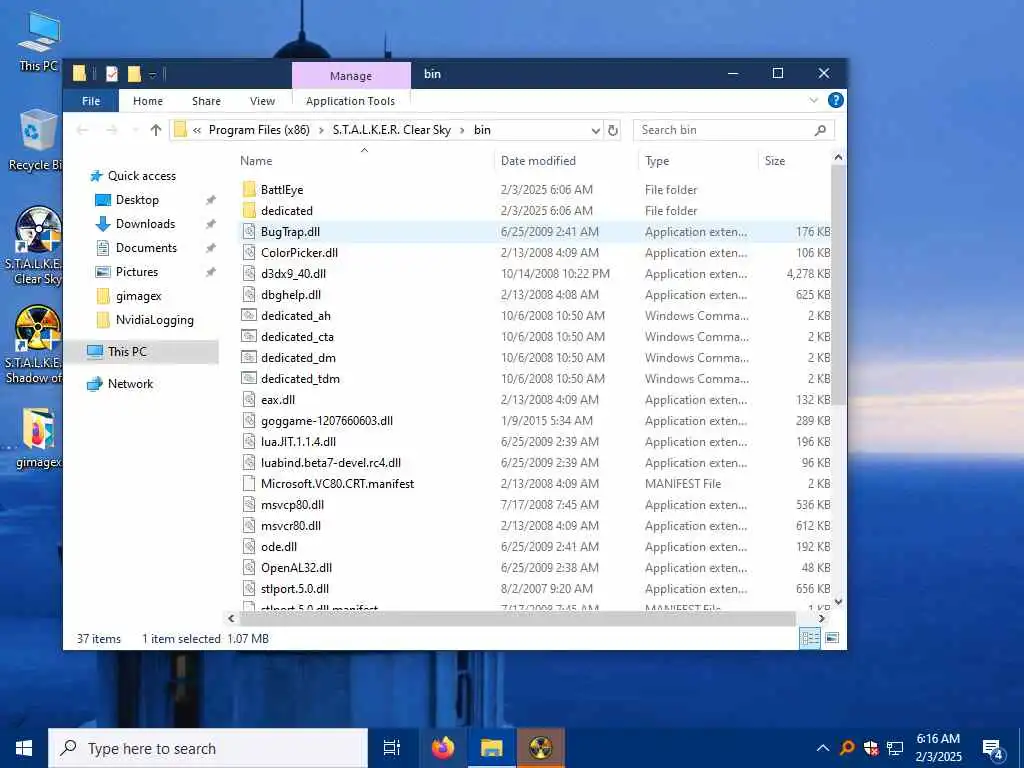Open Documents in the navigation pane

point(146,248)
